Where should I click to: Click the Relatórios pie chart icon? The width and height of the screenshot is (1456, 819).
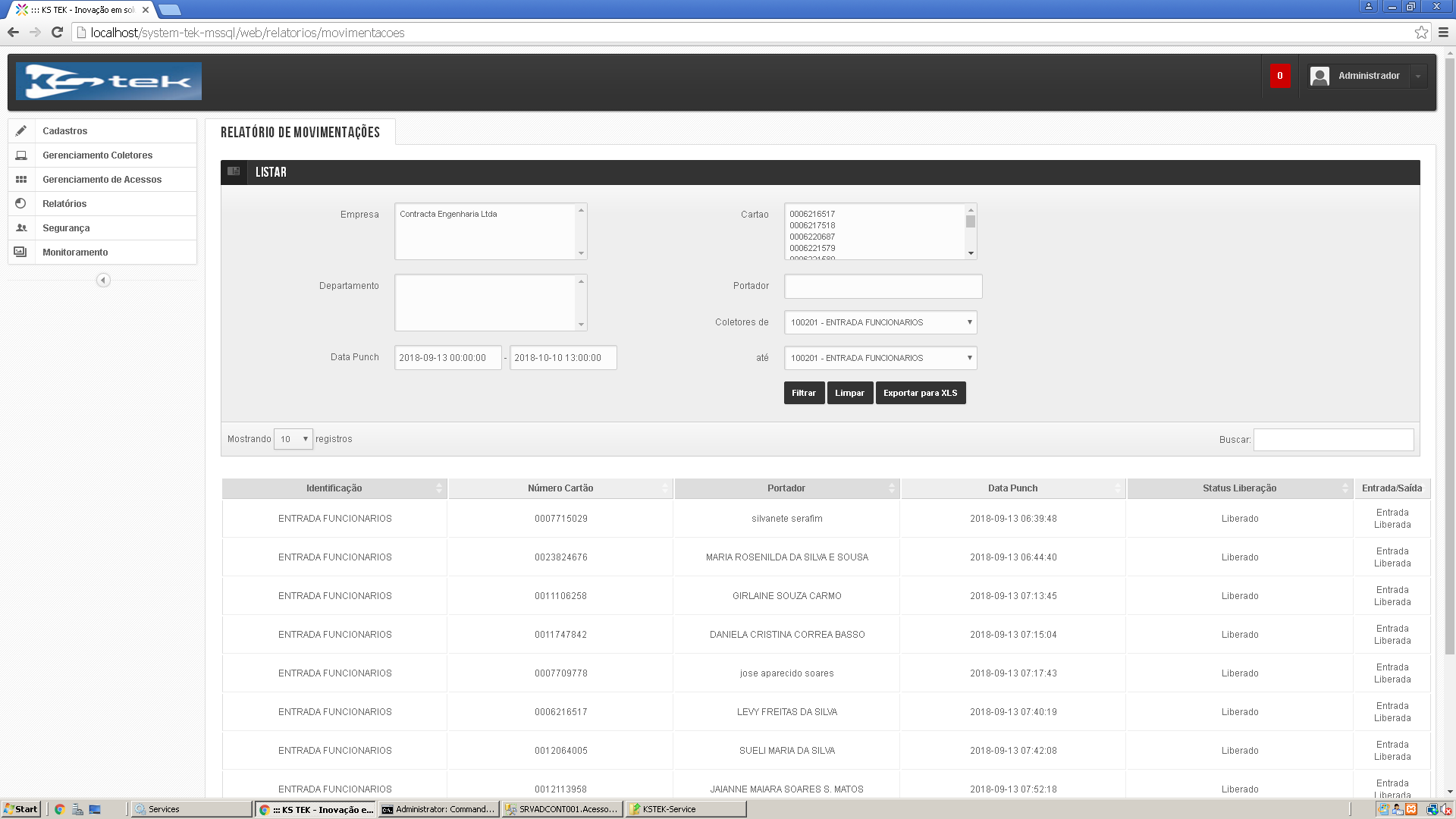[21, 203]
